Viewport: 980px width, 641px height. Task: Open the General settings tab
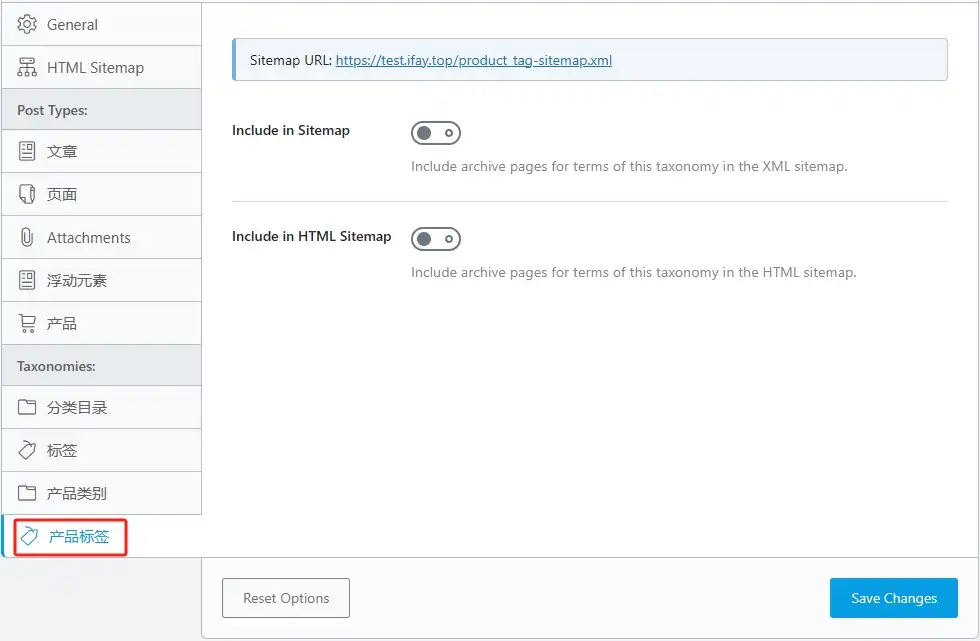pyautogui.click(x=101, y=24)
